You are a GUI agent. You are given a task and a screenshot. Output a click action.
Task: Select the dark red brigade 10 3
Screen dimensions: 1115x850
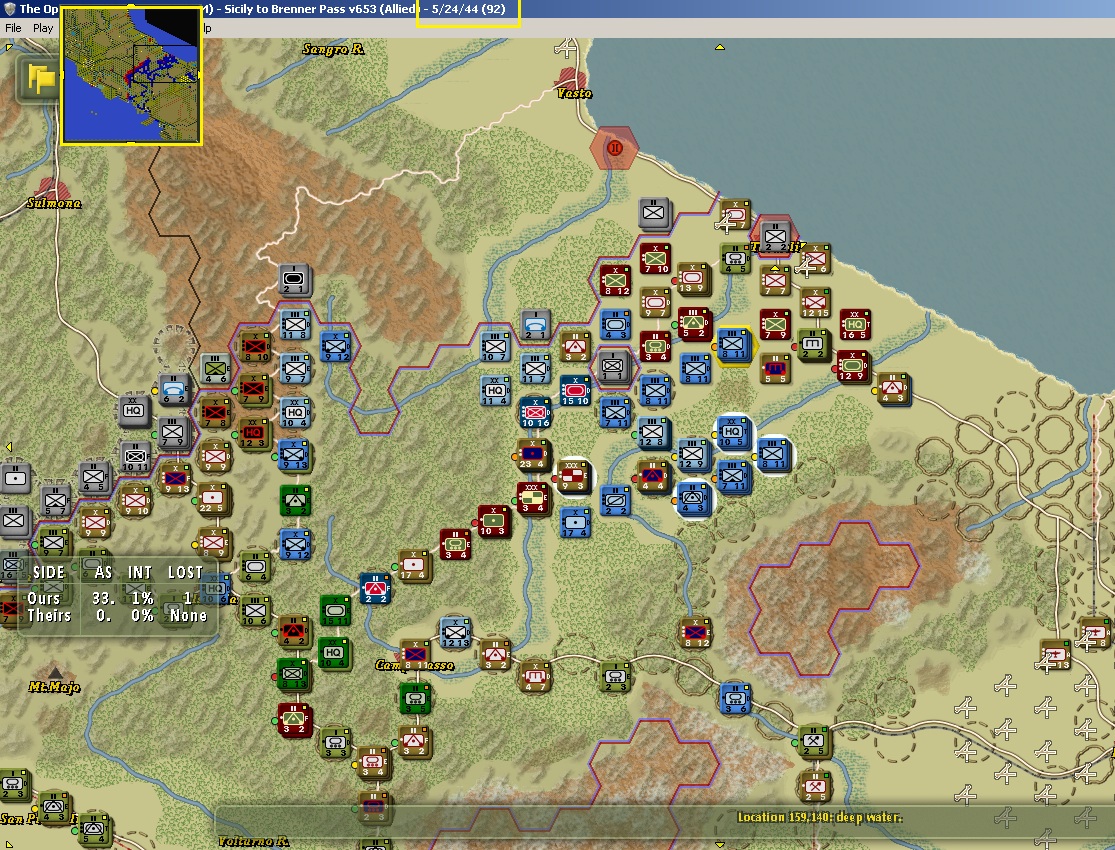(494, 521)
